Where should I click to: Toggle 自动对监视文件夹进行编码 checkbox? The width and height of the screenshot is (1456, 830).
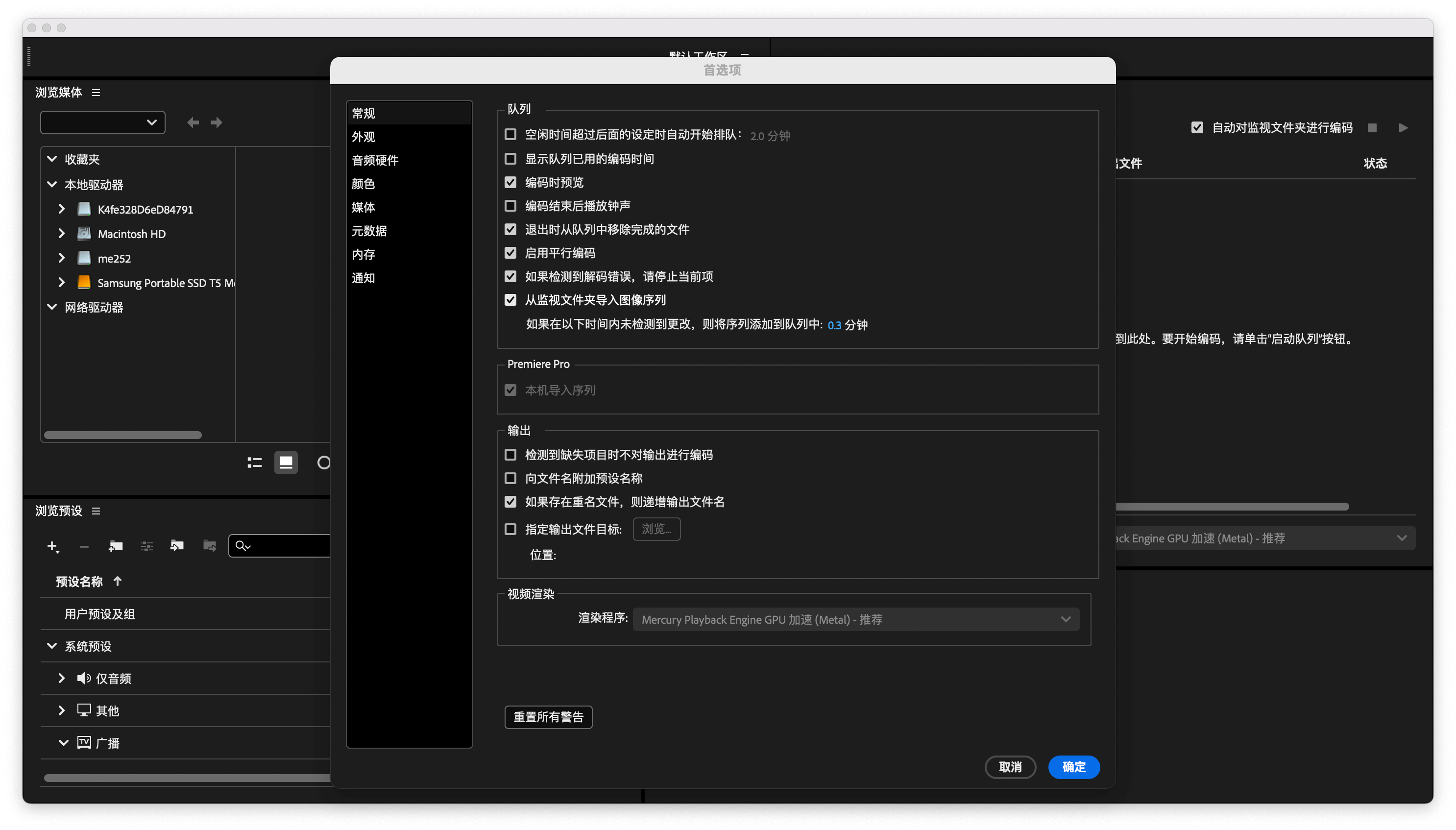point(1197,128)
